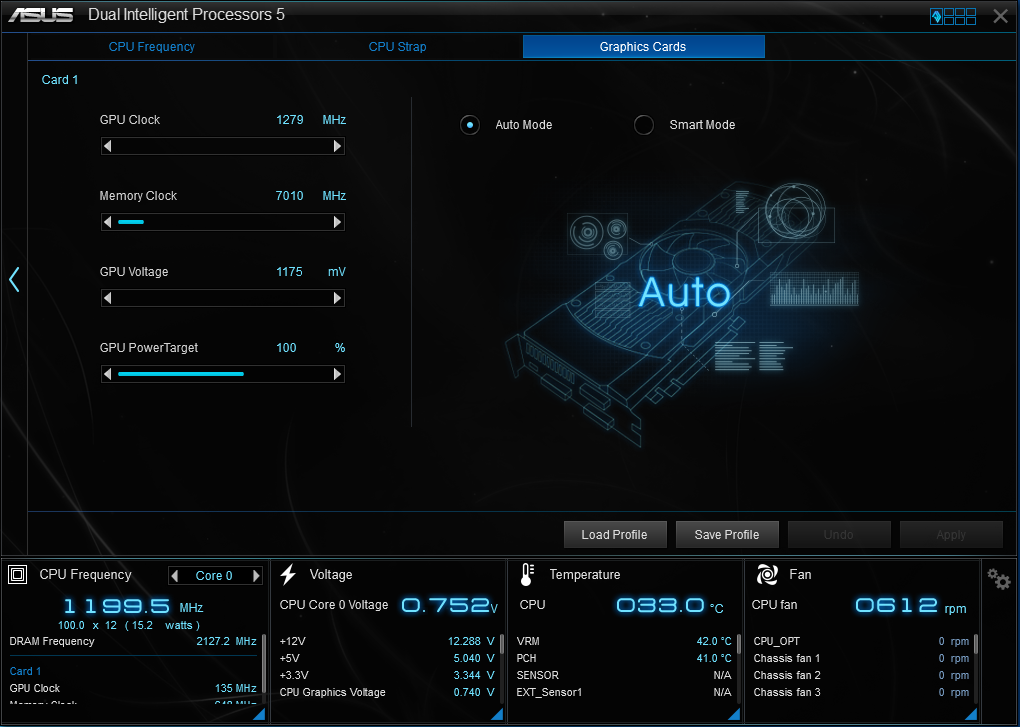Click the Fan spinner icon
Screen dimensions: 1020x727
[x=767, y=575]
